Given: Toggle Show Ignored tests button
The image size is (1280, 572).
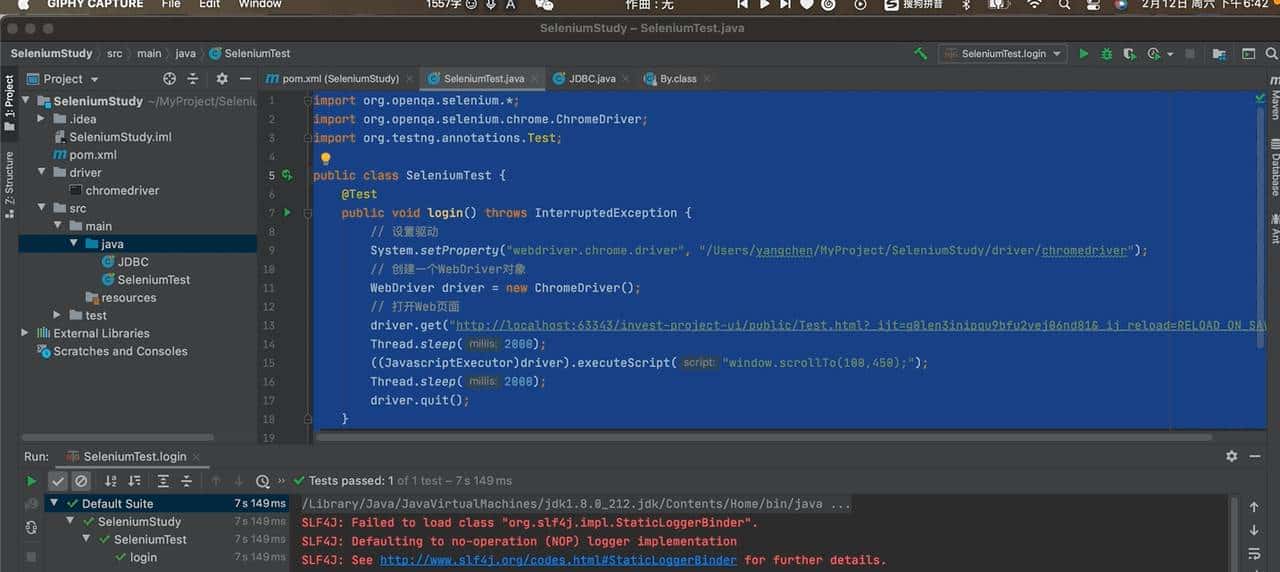Looking at the screenshot, I should [81, 481].
